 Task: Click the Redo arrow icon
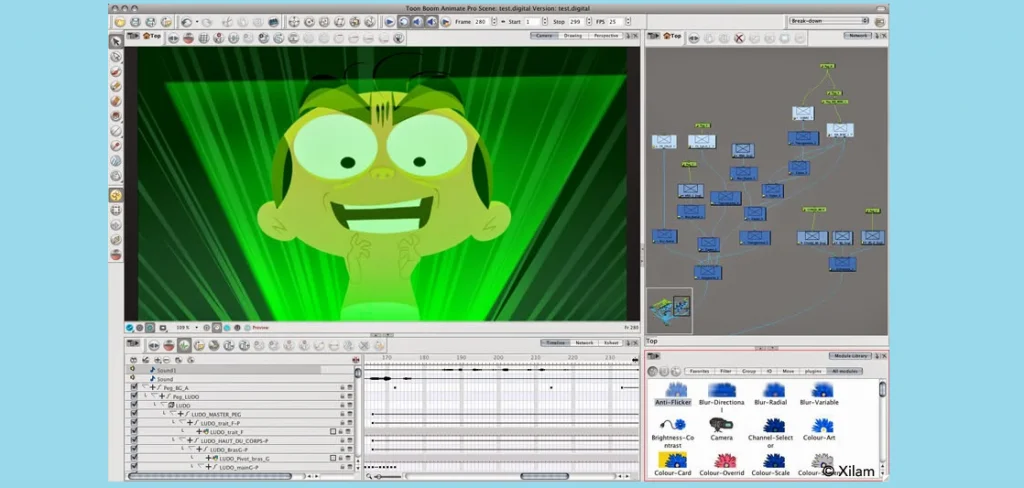tap(207, 22)
